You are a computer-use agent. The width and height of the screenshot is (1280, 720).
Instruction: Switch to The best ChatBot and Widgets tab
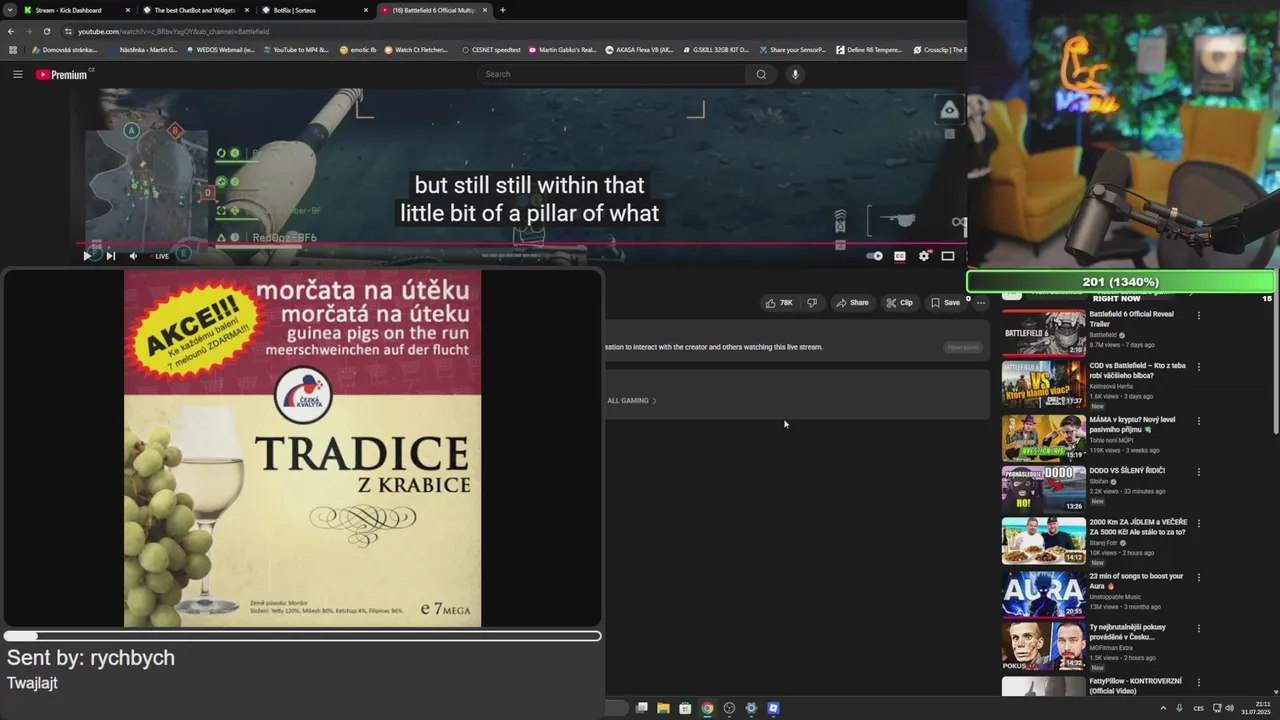click(196, 10)
